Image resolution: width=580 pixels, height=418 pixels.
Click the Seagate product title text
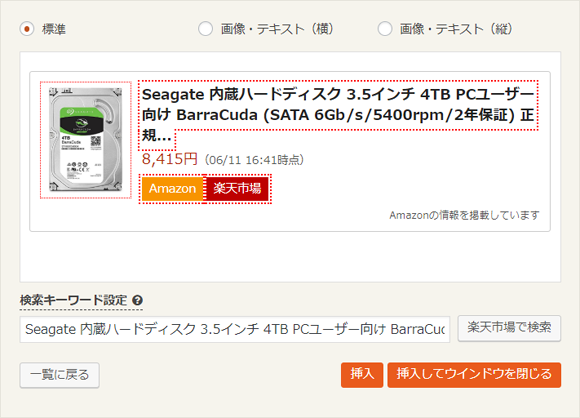pos(338,115)
